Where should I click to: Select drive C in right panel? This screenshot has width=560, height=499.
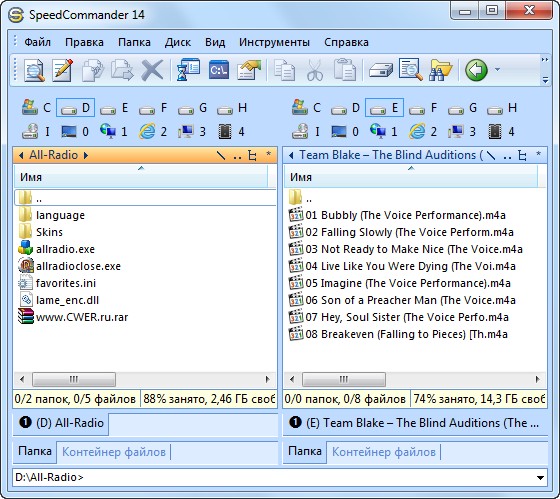pyautogui.click(x=306, y=108)
